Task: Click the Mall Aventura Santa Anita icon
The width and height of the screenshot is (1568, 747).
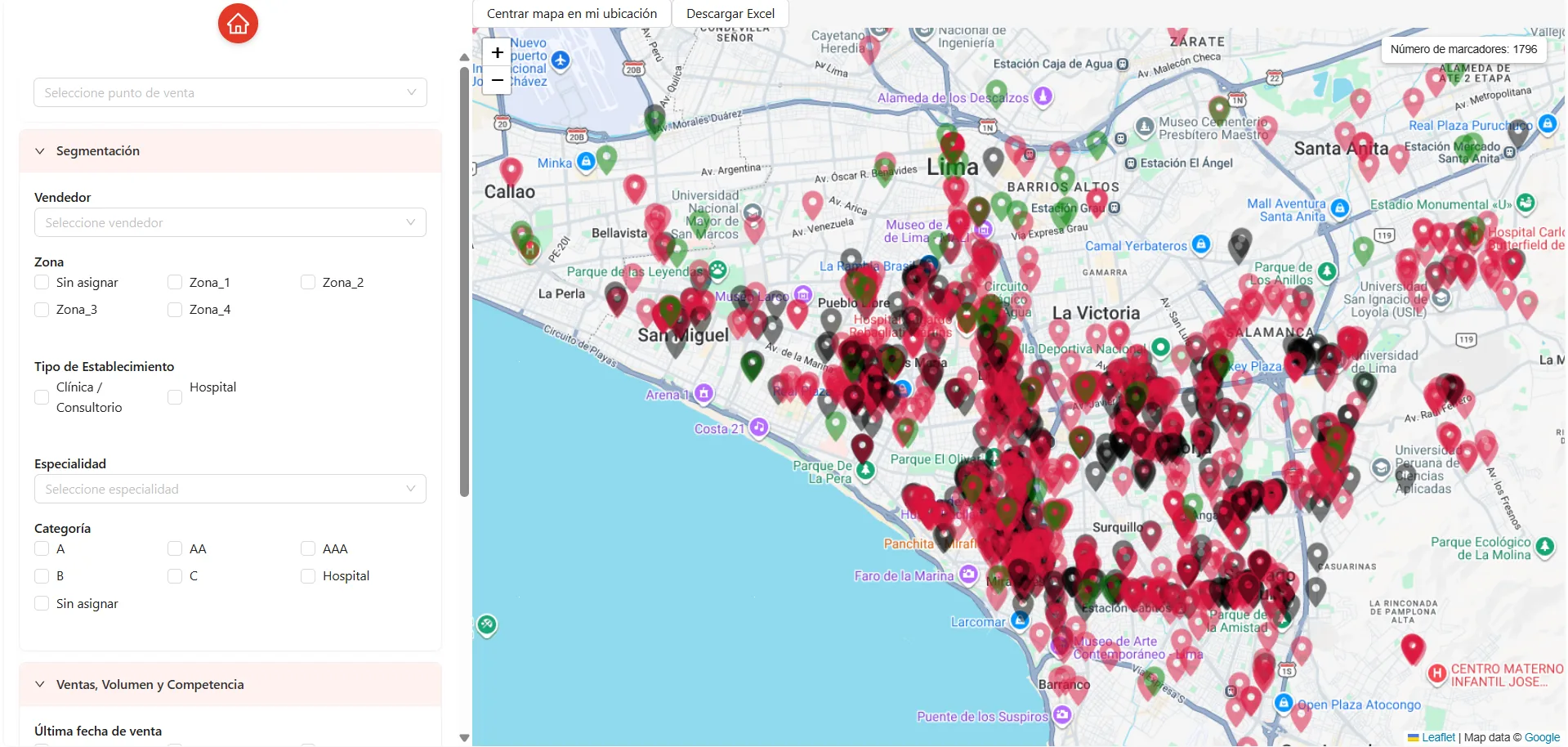Action: click(1340, 208)
